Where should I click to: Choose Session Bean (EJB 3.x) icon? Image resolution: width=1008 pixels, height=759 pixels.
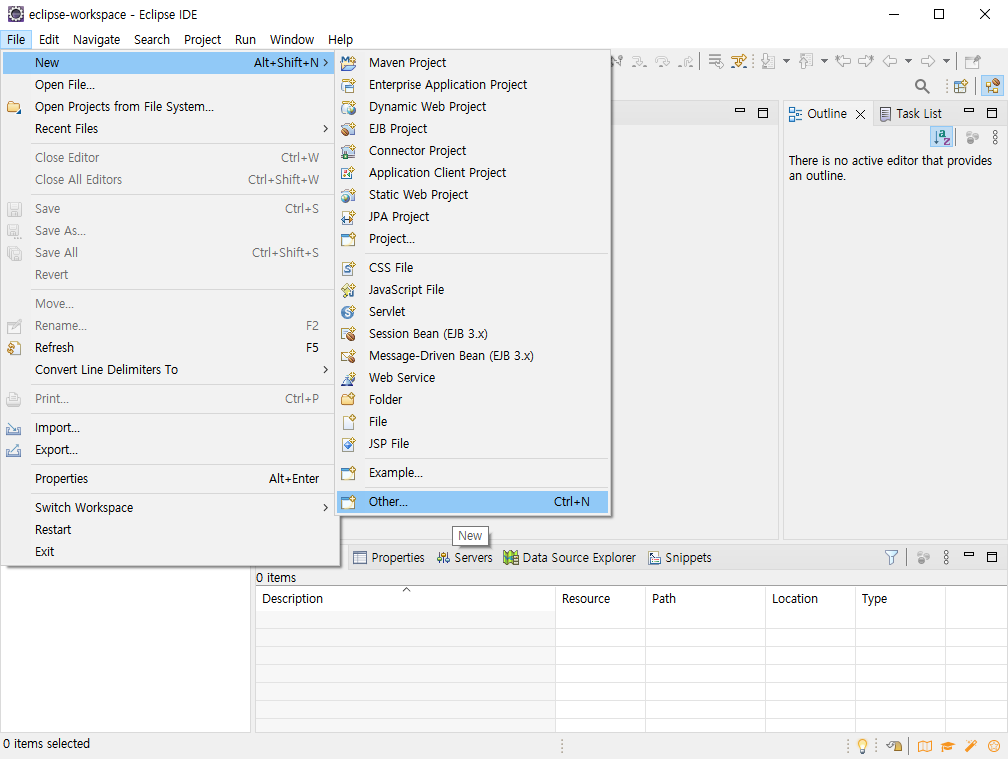tap(348, 334)
